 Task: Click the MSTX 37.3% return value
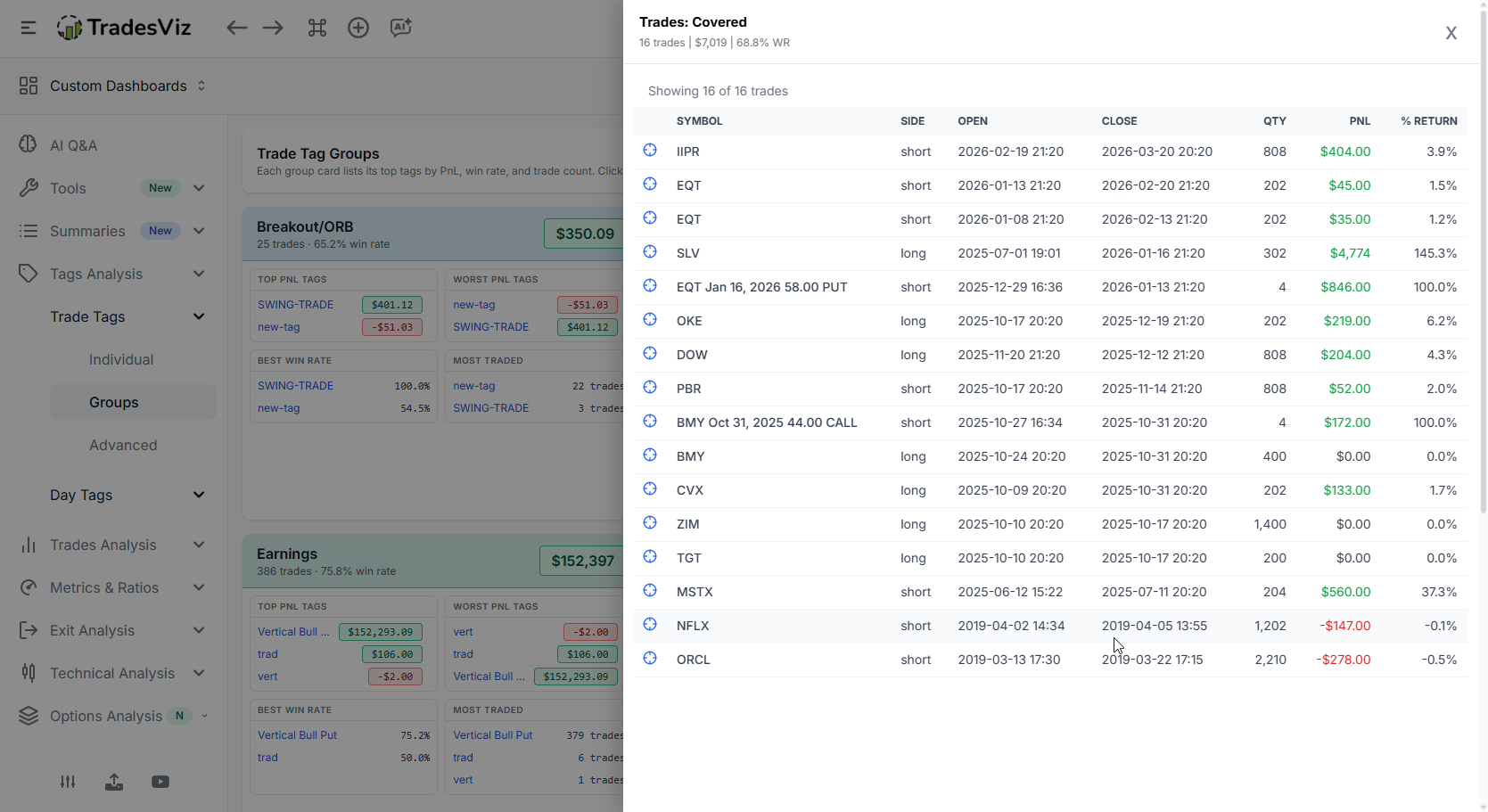point(1439,592)
